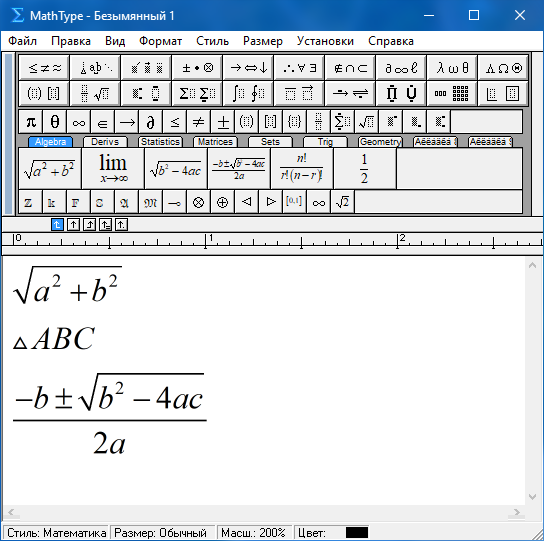Open the uppercase Greek letters palette

503,68
